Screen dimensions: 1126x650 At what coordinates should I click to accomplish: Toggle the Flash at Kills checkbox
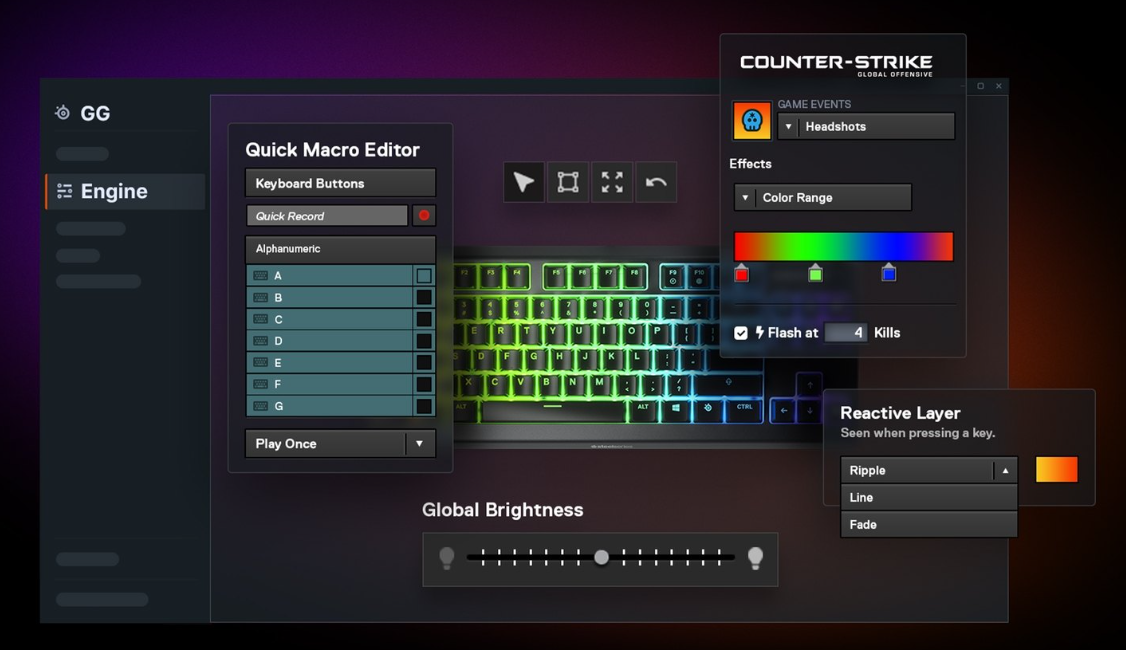pos(740,333)
